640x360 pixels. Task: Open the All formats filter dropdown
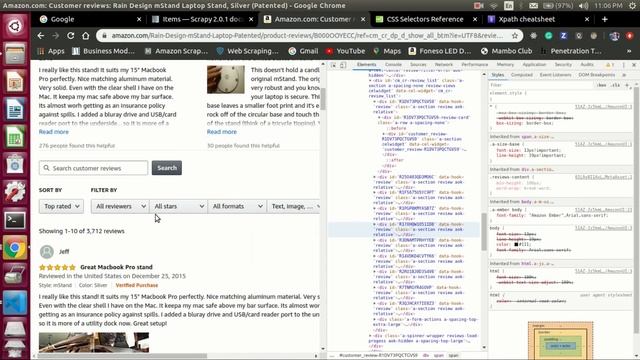237,207
